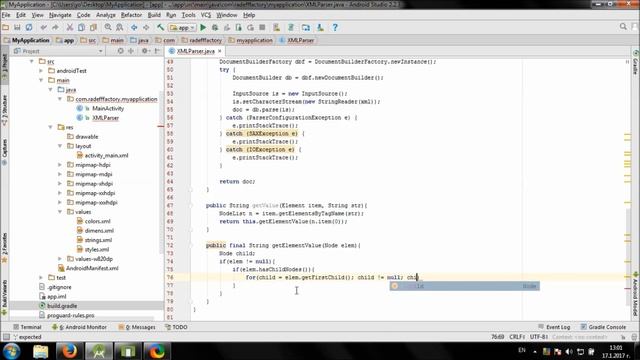640x360 pixels.
Task: Click the green Run app button
Action: [x=203, y=27]
